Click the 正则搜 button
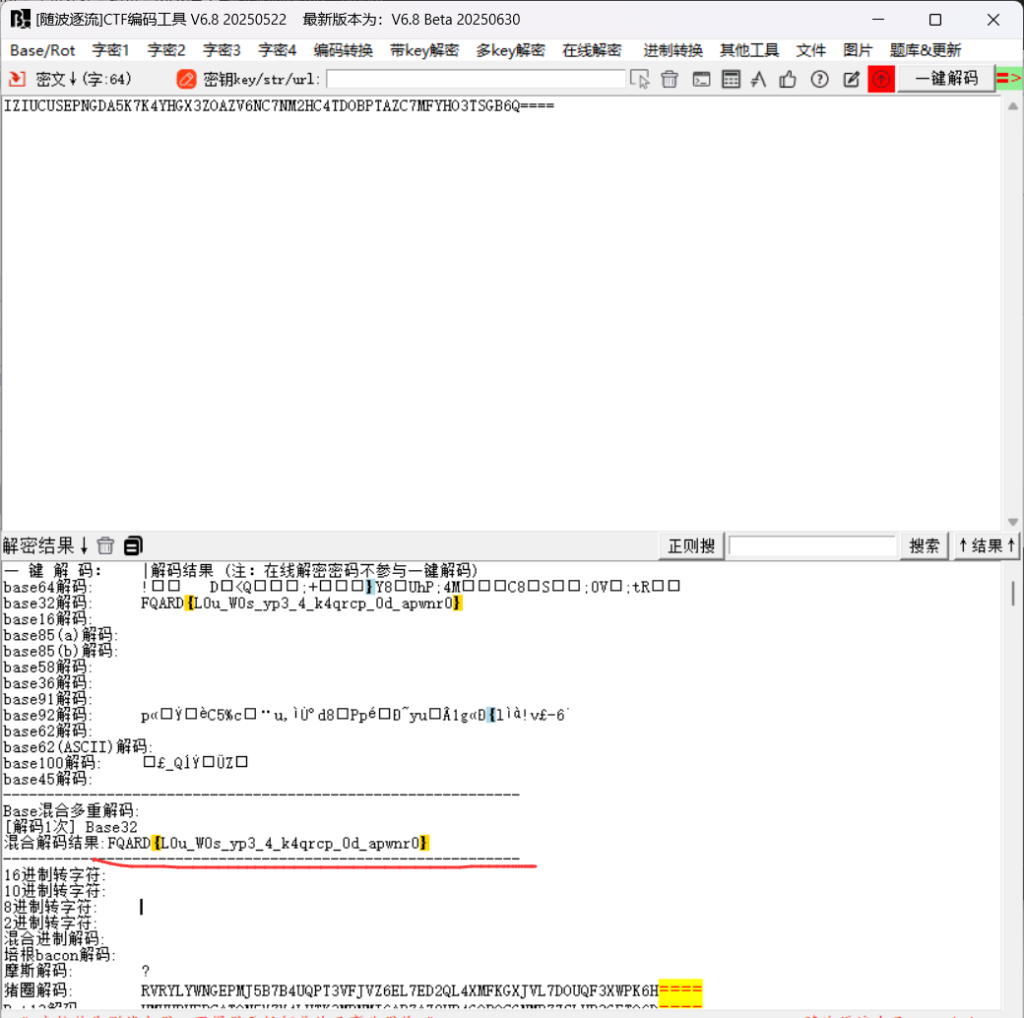This screenshot has width=1024, height=1018. pyautogui.click(x=691, y=546)
